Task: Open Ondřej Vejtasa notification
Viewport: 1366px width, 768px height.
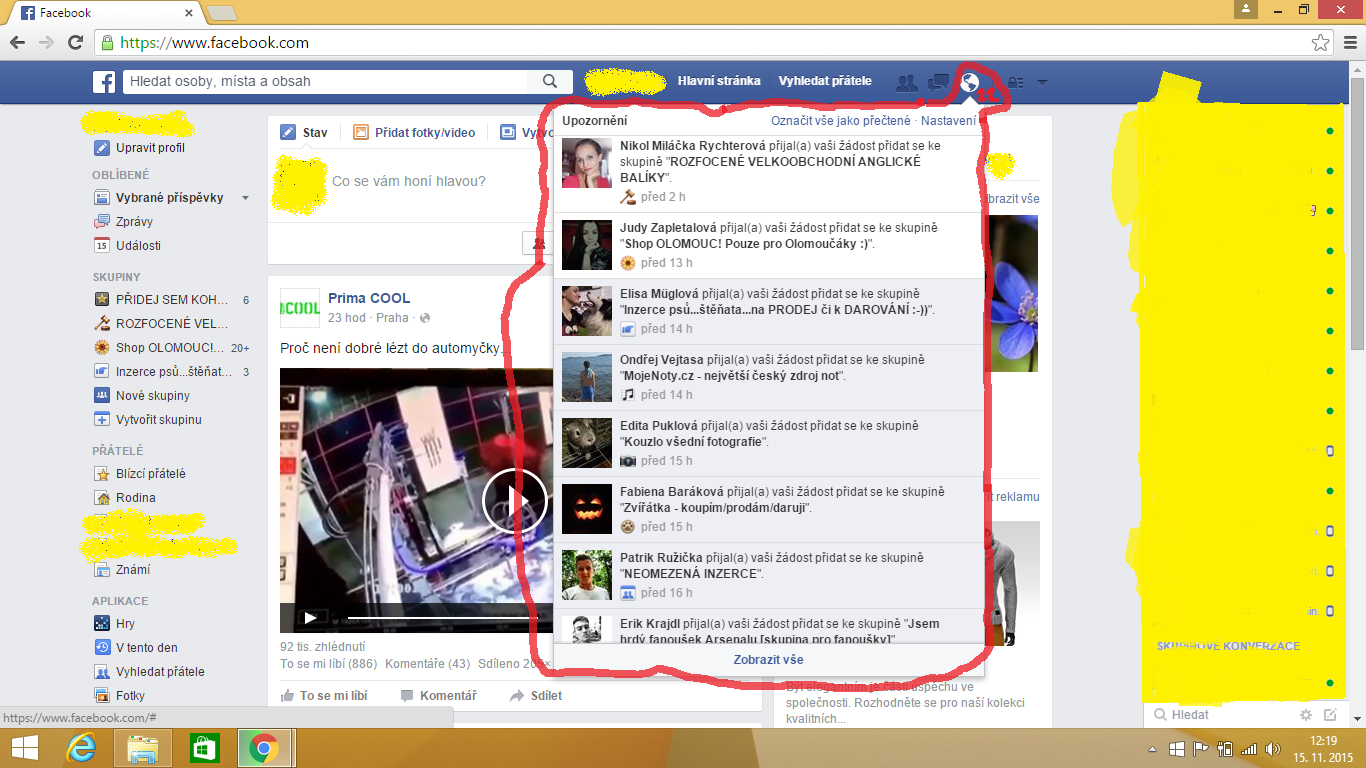Action: pos(768,377)
